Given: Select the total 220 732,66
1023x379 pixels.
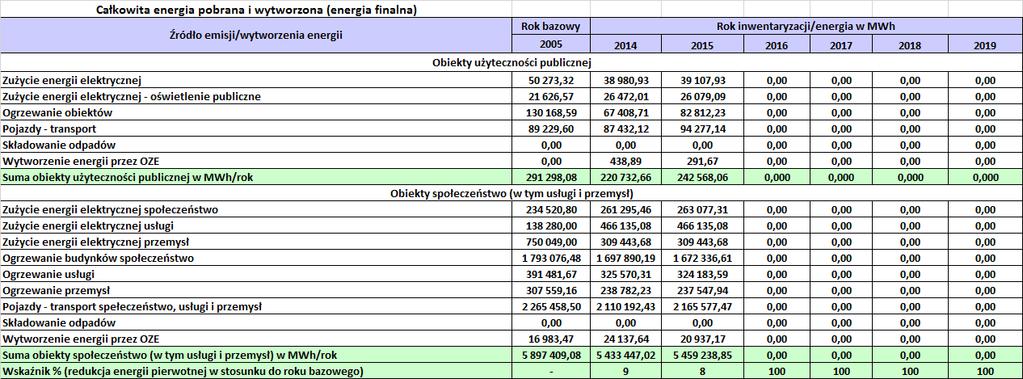Looking at the screenshot, I should pyautogui.click(x=626, y=177).
